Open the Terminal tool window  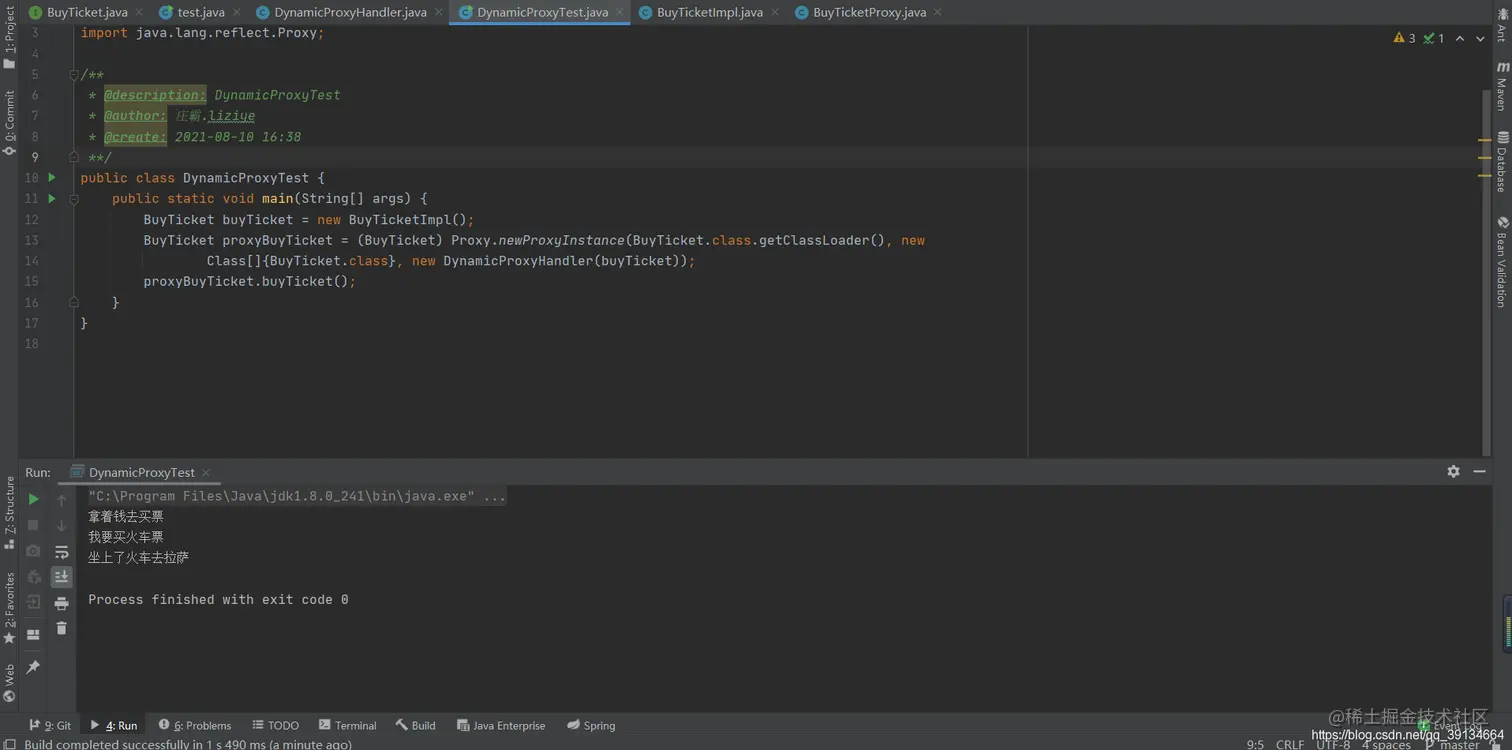click(348, 725)
